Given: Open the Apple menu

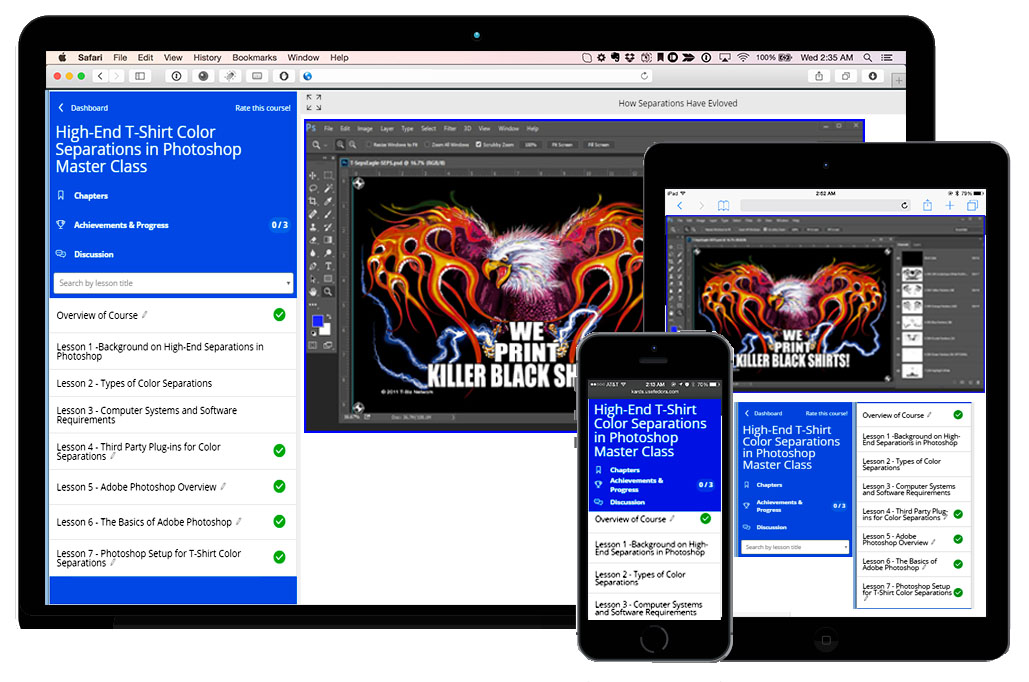Looking at the screenshot, I should click(x=62, y=58).
